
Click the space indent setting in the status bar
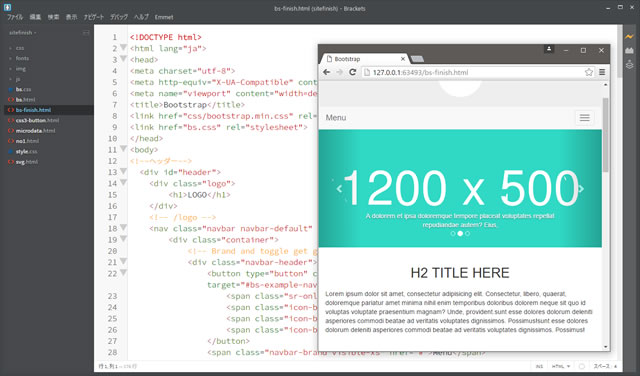point(605,367)
